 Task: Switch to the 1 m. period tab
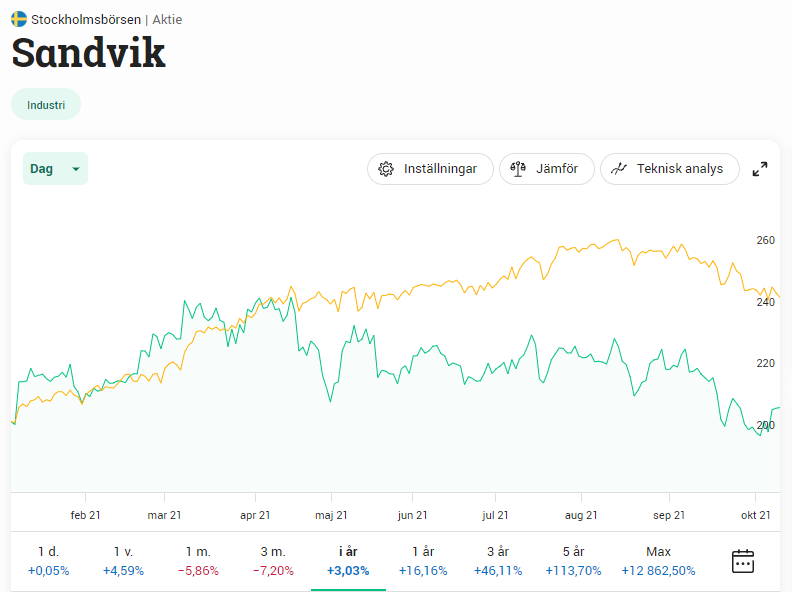(198, 561)
